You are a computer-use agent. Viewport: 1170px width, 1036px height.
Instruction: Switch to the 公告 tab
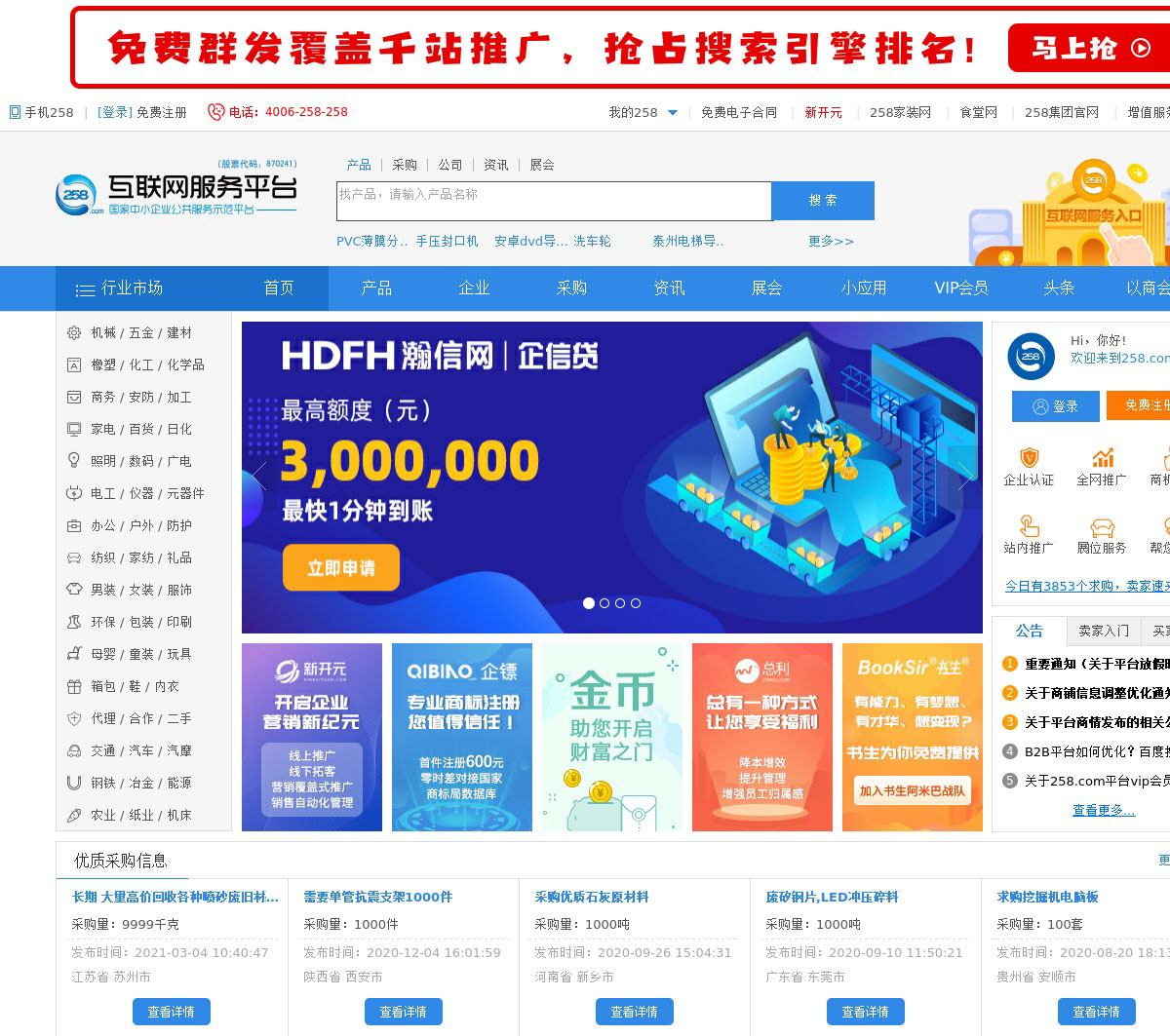pyautogui.click(x=1030, y=631)
